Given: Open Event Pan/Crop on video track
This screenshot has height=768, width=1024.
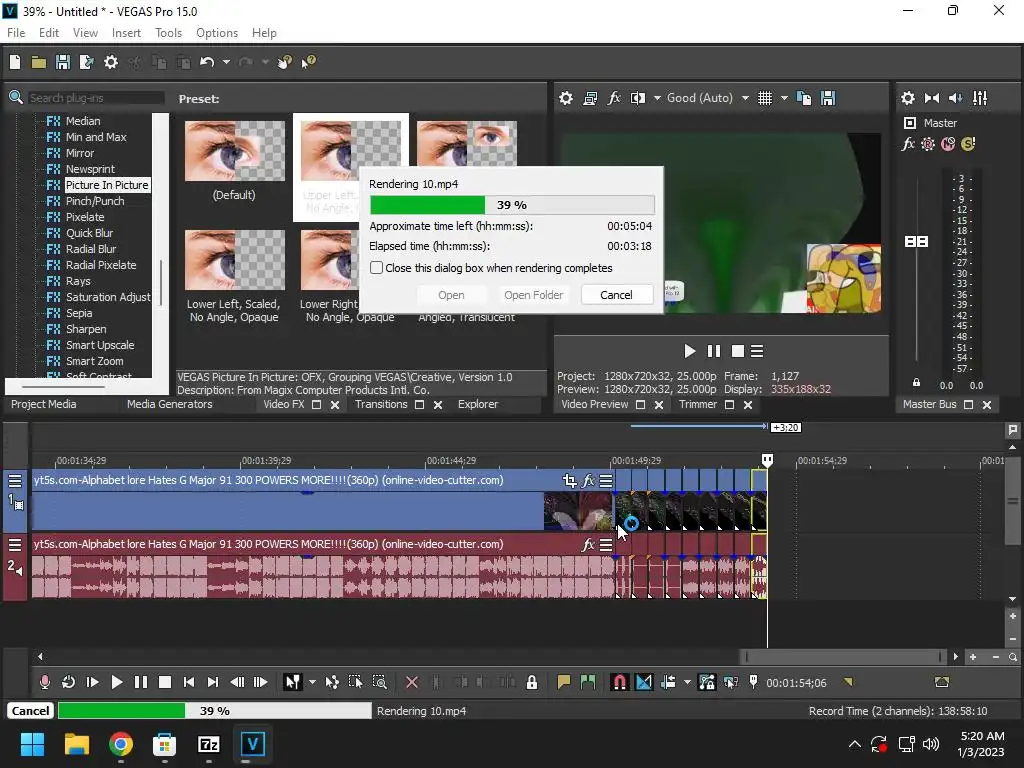Looking at the screenshot, I should coord(569,481).
